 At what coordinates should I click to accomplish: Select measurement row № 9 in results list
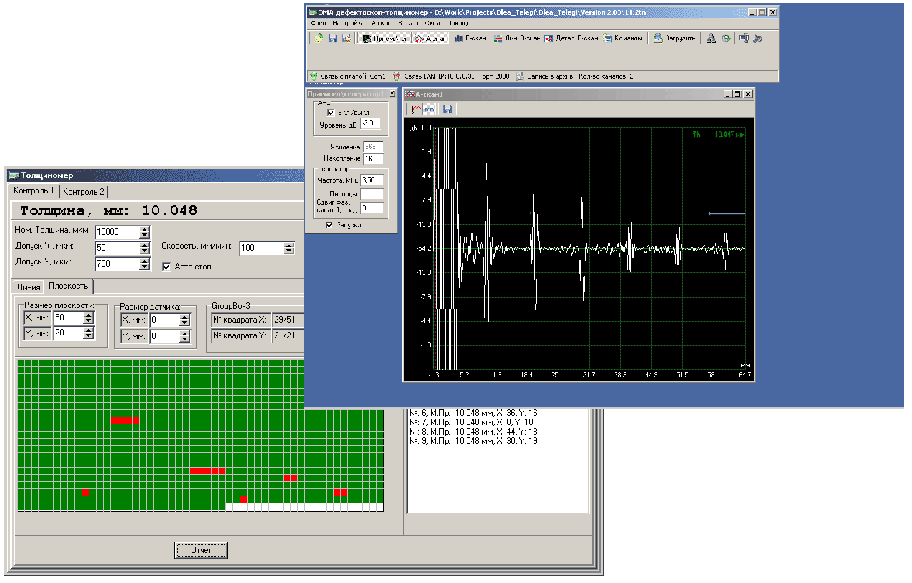[x=473, y=441]
